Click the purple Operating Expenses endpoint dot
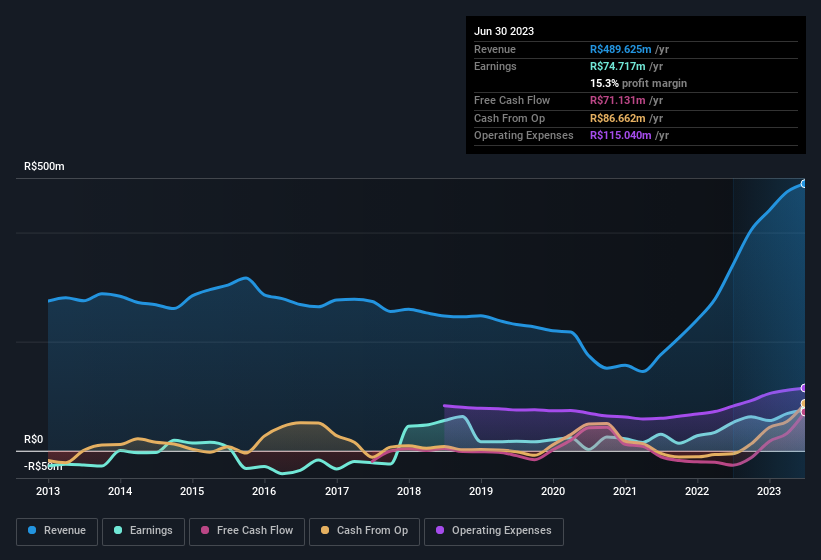The width and height of the screenshot is (821, 560). [803, 388]
